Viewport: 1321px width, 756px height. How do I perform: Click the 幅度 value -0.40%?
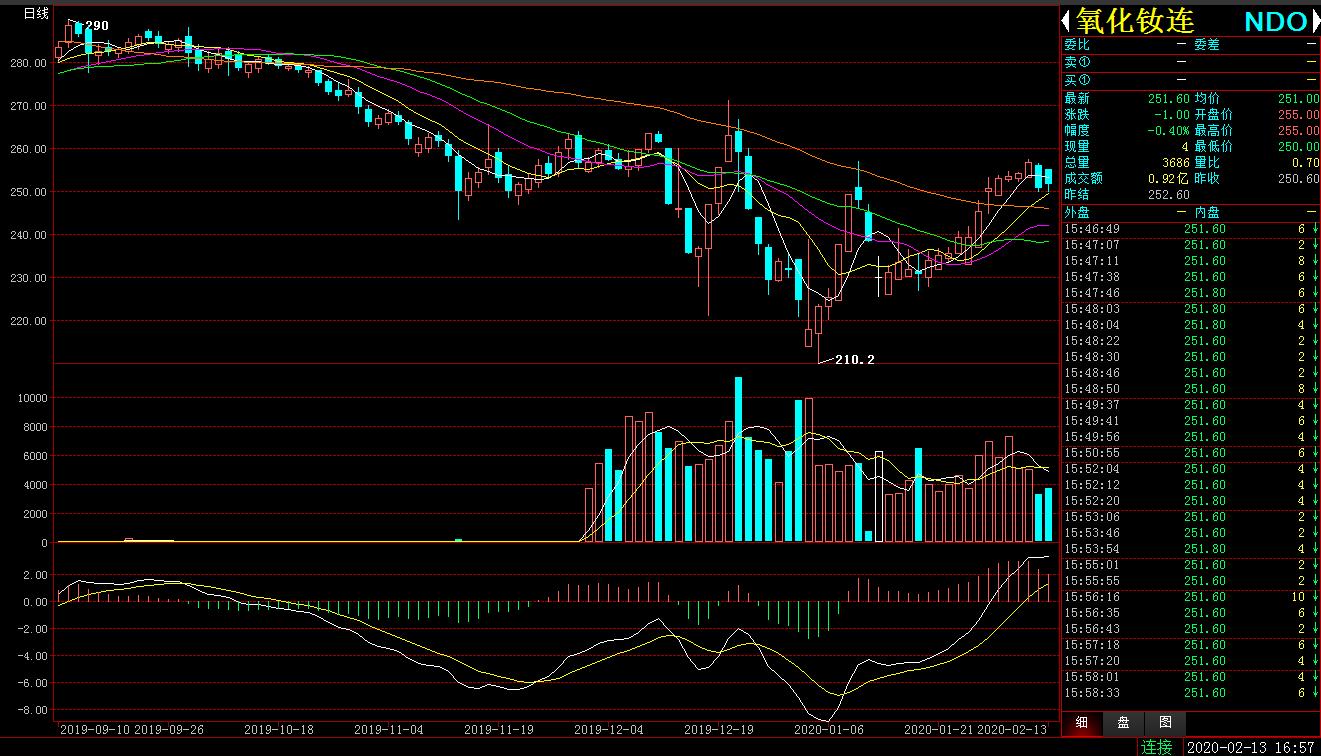(x=1168, y=131)
